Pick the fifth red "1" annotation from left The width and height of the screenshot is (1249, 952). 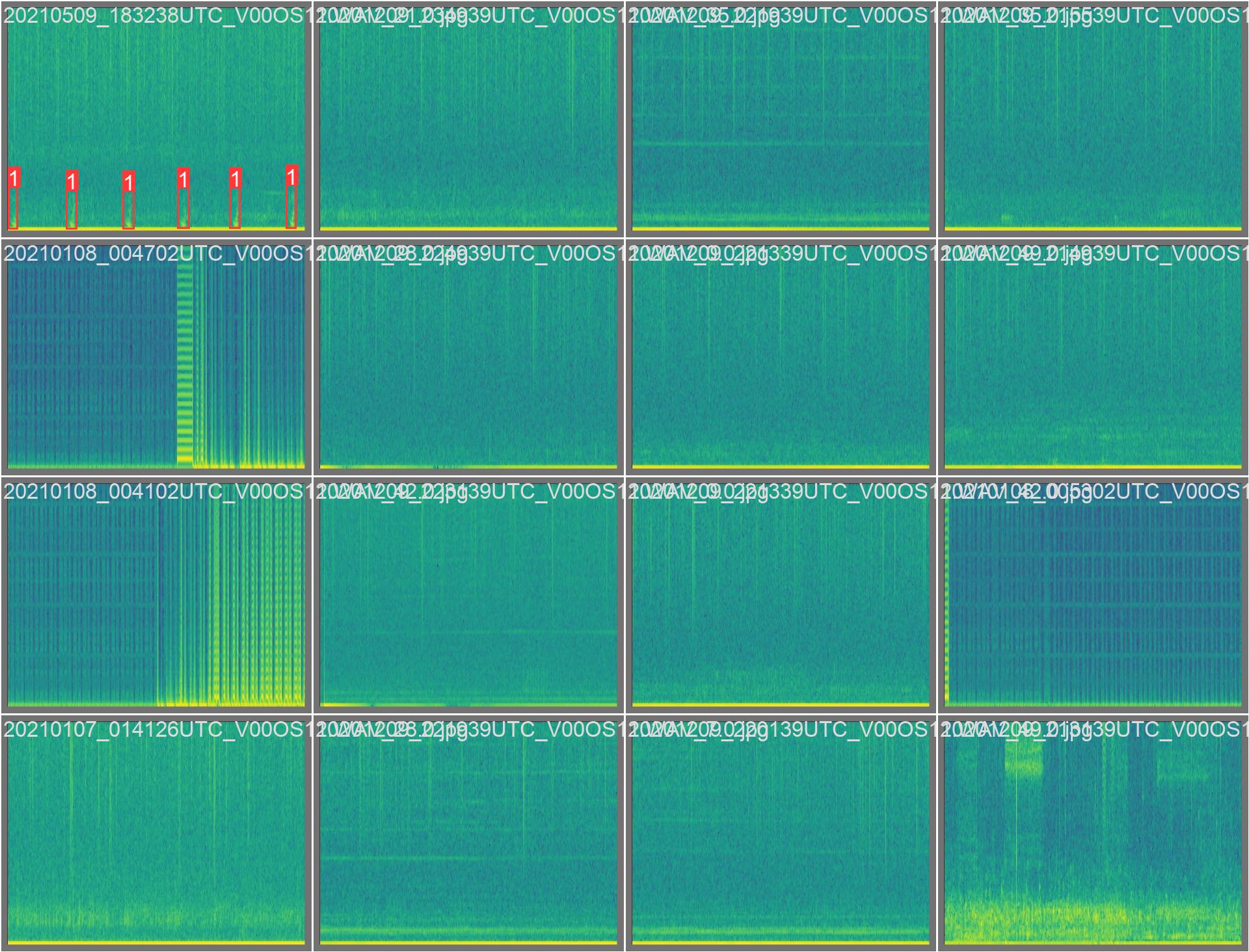click(x=235, y=178)
